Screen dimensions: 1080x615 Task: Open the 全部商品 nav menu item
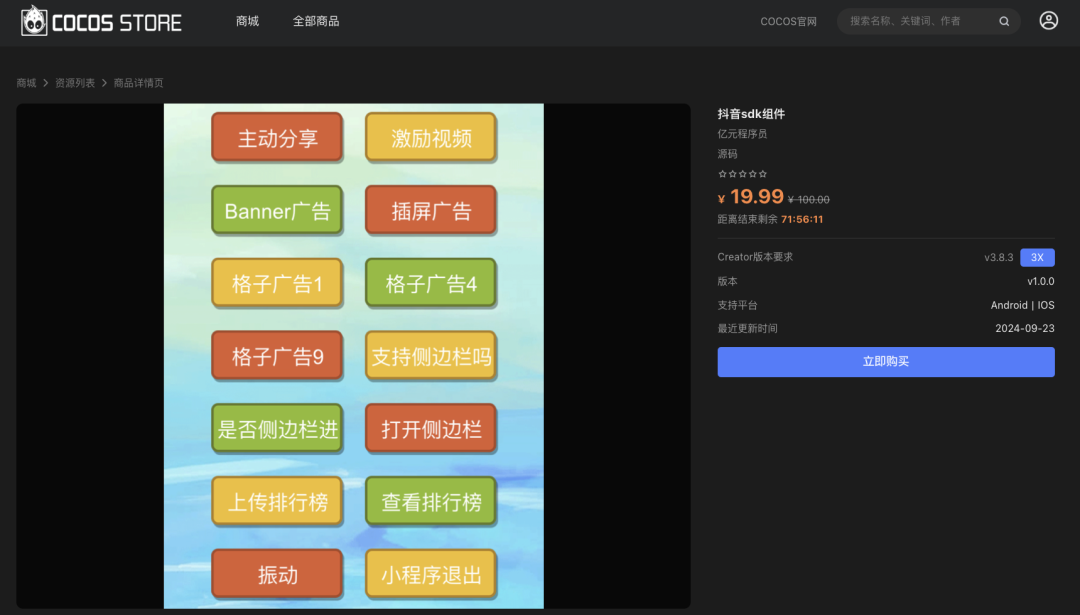click(316, 21)
